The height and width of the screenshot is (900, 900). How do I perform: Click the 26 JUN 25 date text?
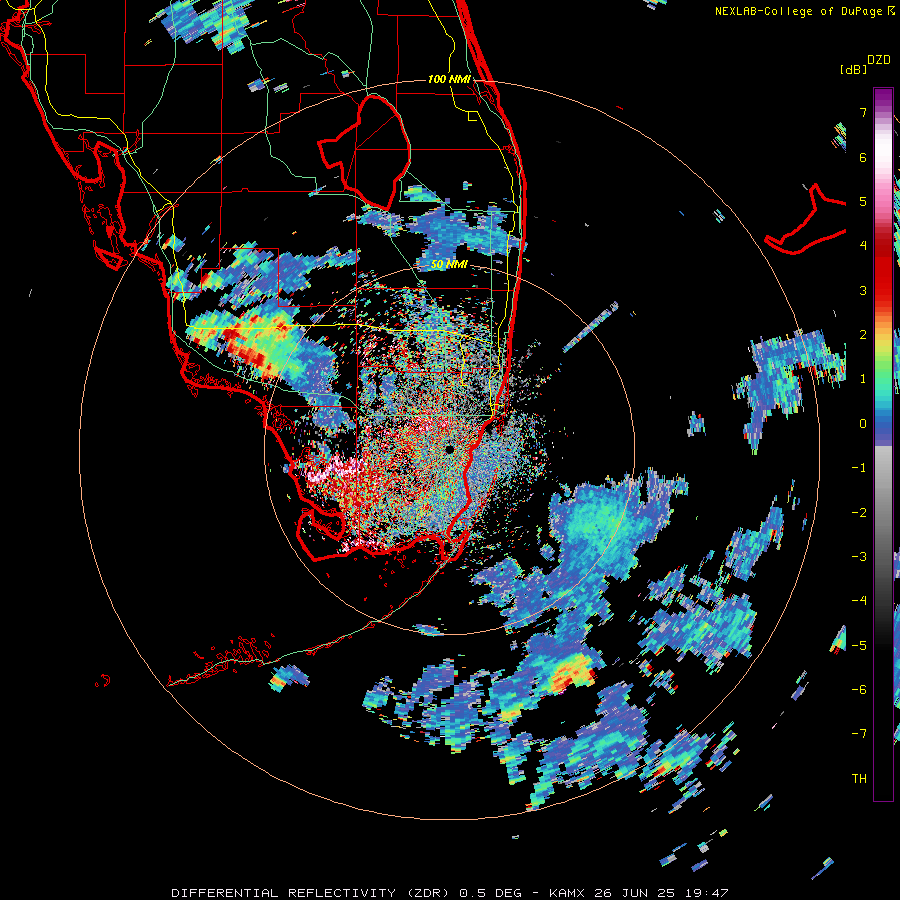(636, 893)
